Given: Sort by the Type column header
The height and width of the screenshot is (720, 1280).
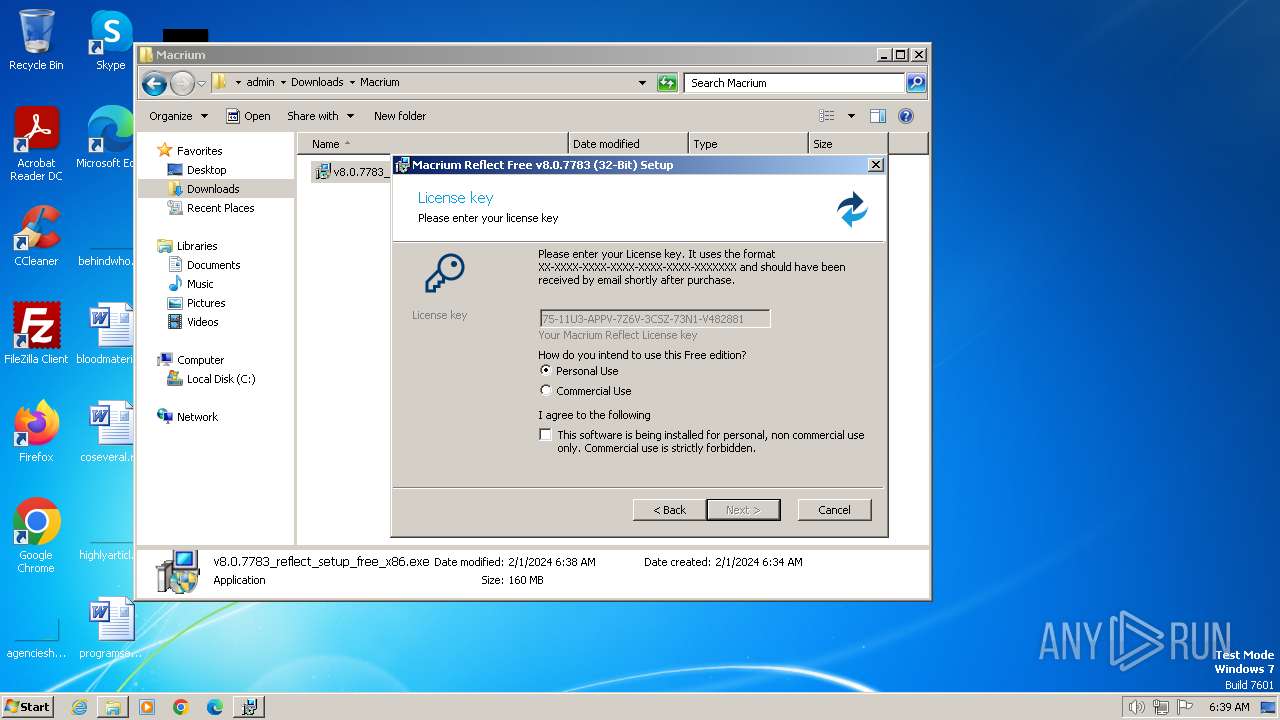Looking at the screenshot, I should tap(748, 144).
